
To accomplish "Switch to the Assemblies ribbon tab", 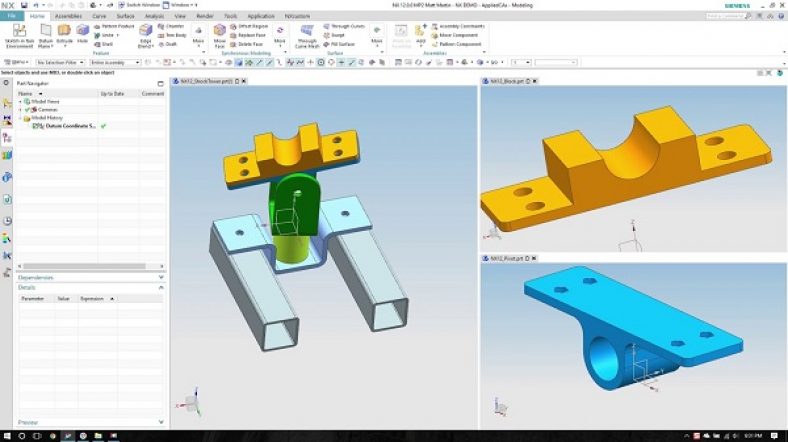I will 68,16.
